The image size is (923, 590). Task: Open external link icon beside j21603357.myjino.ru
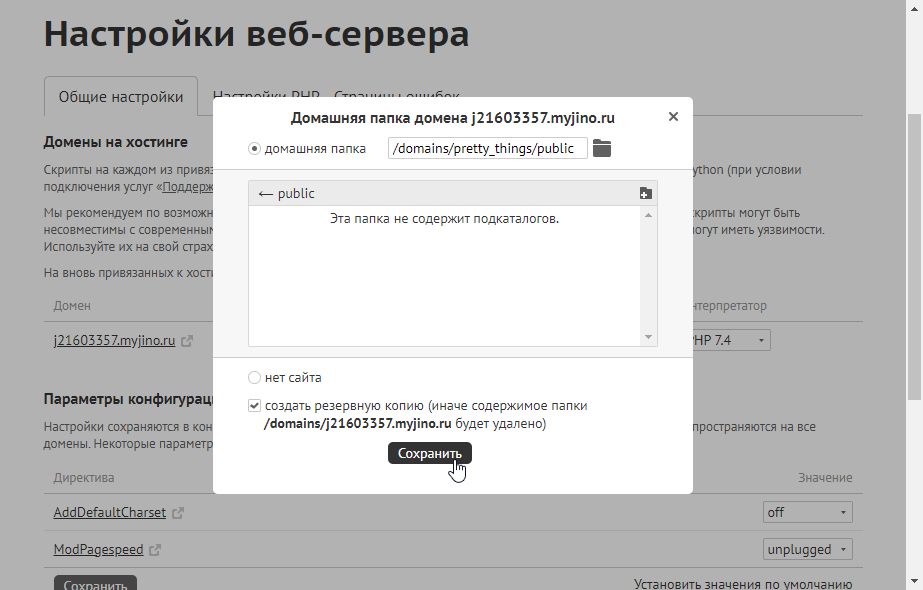(187, 341)
